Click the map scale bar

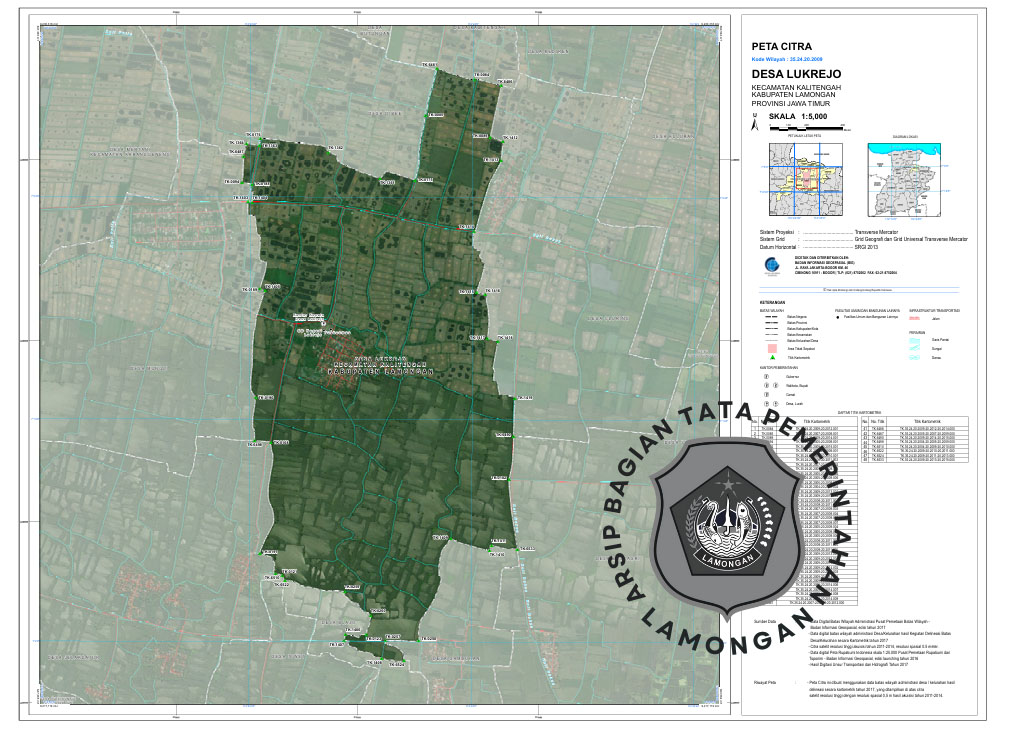[807, 126]
